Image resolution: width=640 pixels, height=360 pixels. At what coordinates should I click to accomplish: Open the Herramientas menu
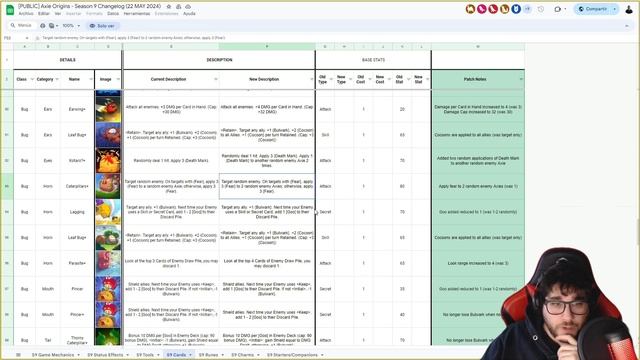[x=137, y=13]
